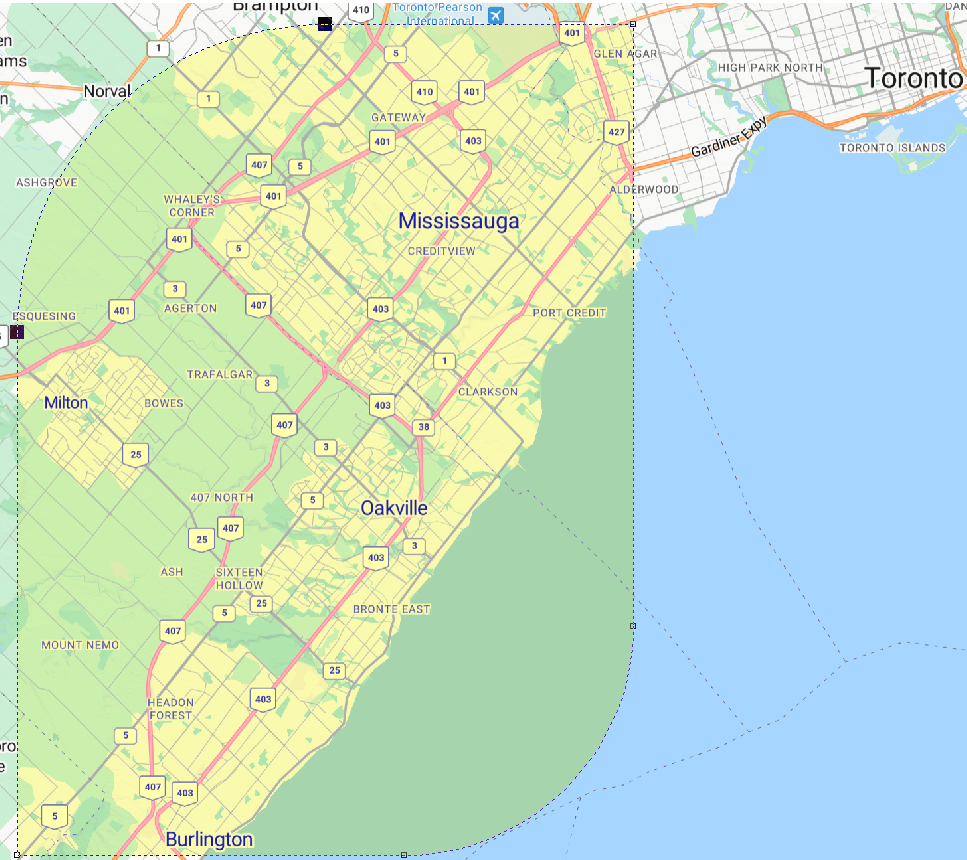Image resolution: width=967 pixels, height=860 pixels.
Task: Click the Toronto city label
Action: coord(913,78)
